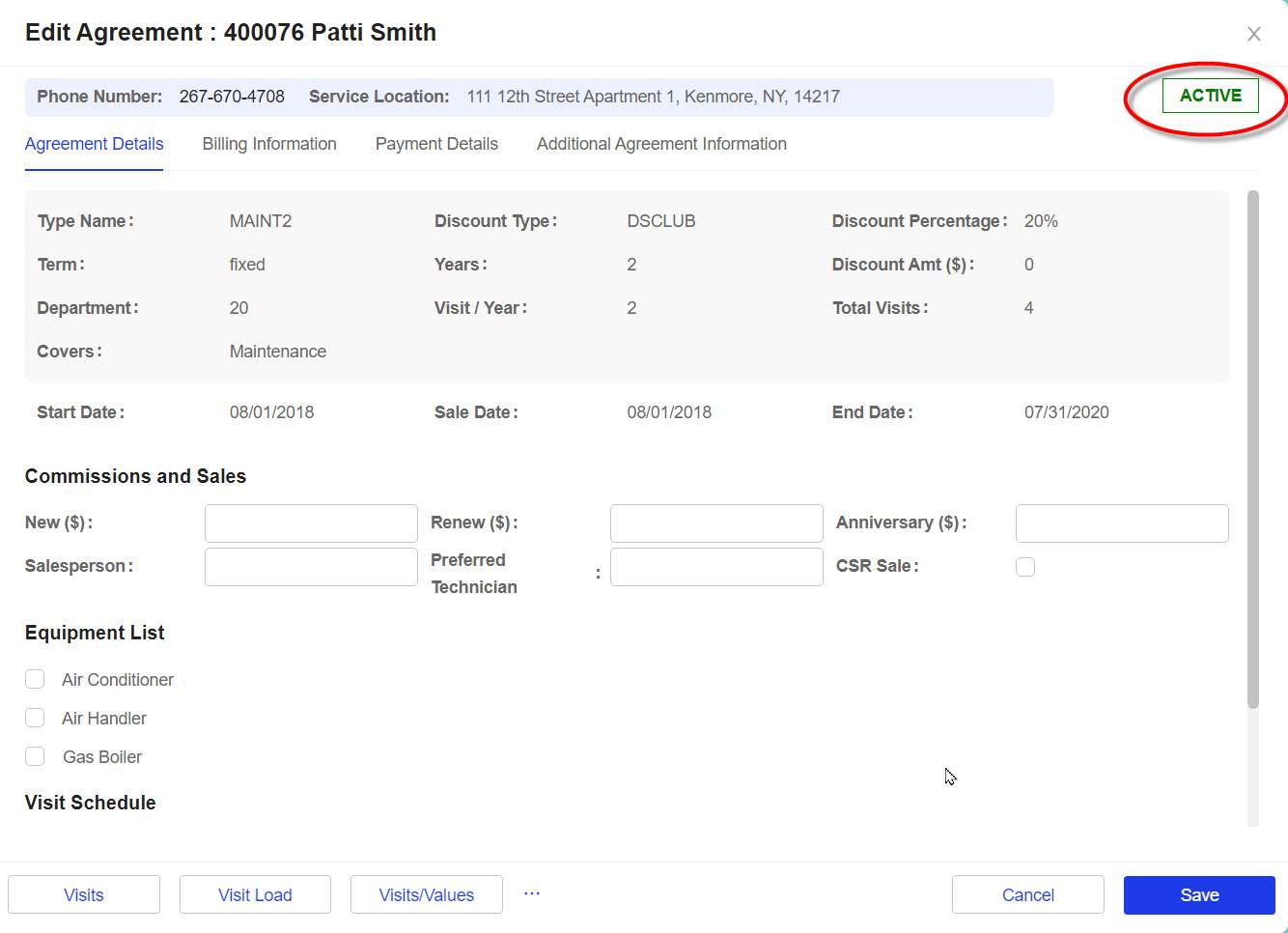The image size is (1288, 933).
Task: Cancel editing the agreement
Action: (1028, 894)
